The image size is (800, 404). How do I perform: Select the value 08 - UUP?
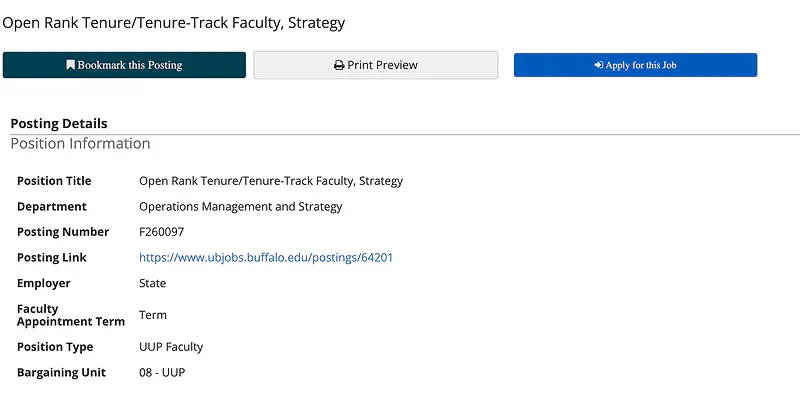pyautogui.click(x=162, y=372)
